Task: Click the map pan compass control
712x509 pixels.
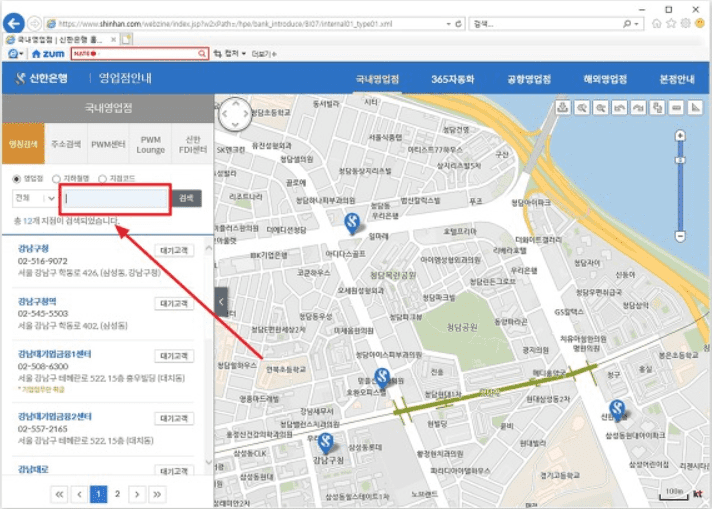Action: (x=235, y=114)
